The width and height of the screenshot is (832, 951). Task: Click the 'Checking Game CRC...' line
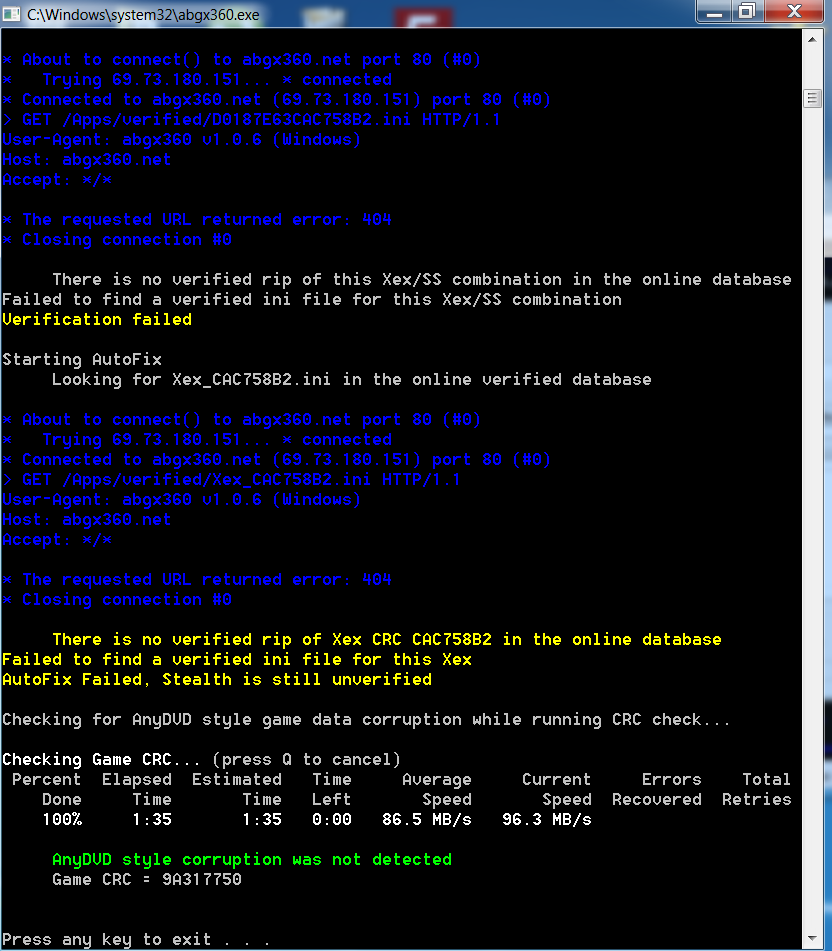(201, 760)
